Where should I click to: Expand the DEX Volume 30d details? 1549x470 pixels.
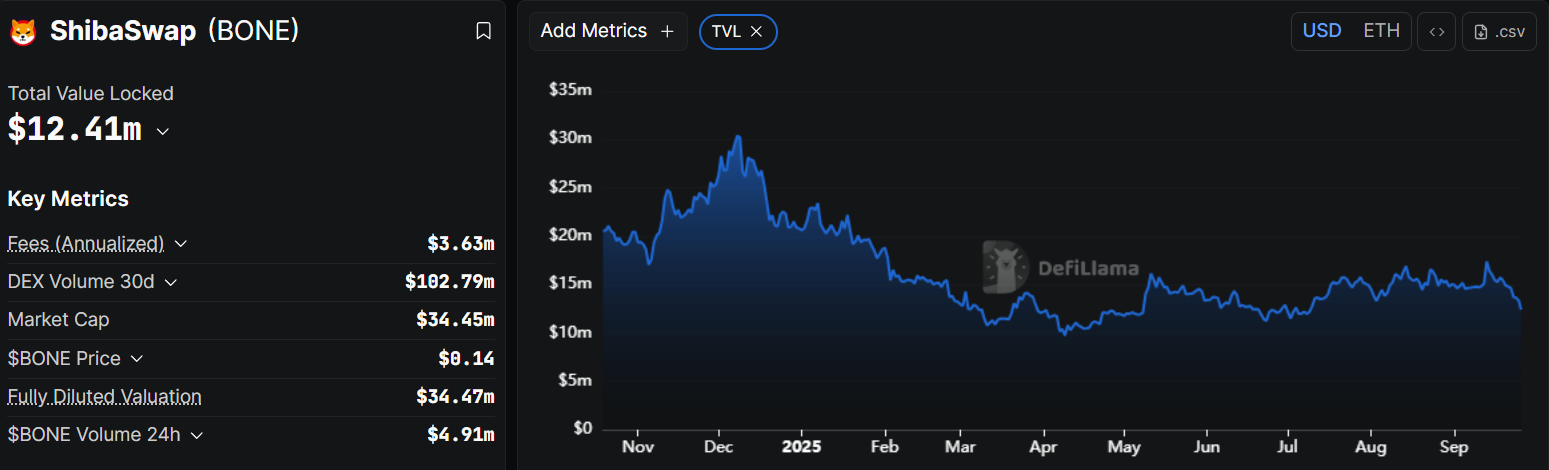click(170, 282)
